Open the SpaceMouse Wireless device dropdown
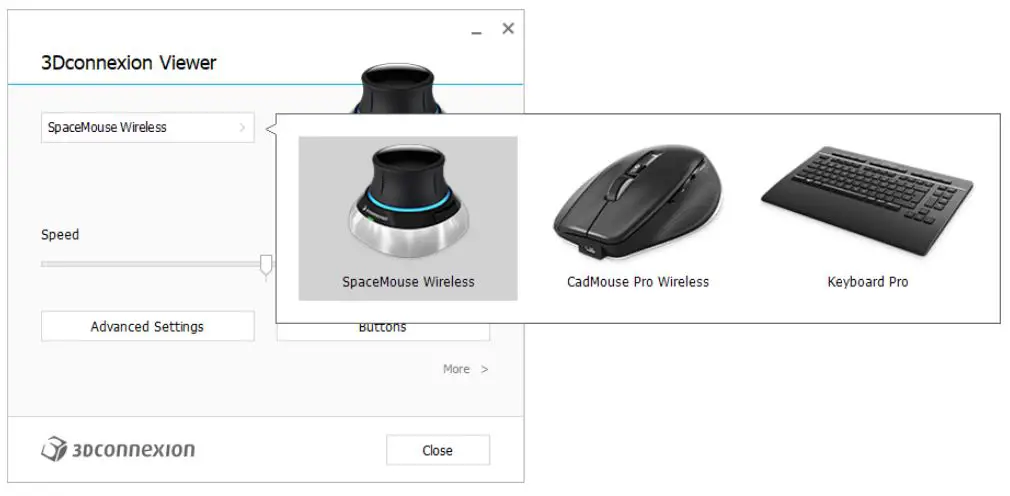1010x496 pixels. coord(148,128)
